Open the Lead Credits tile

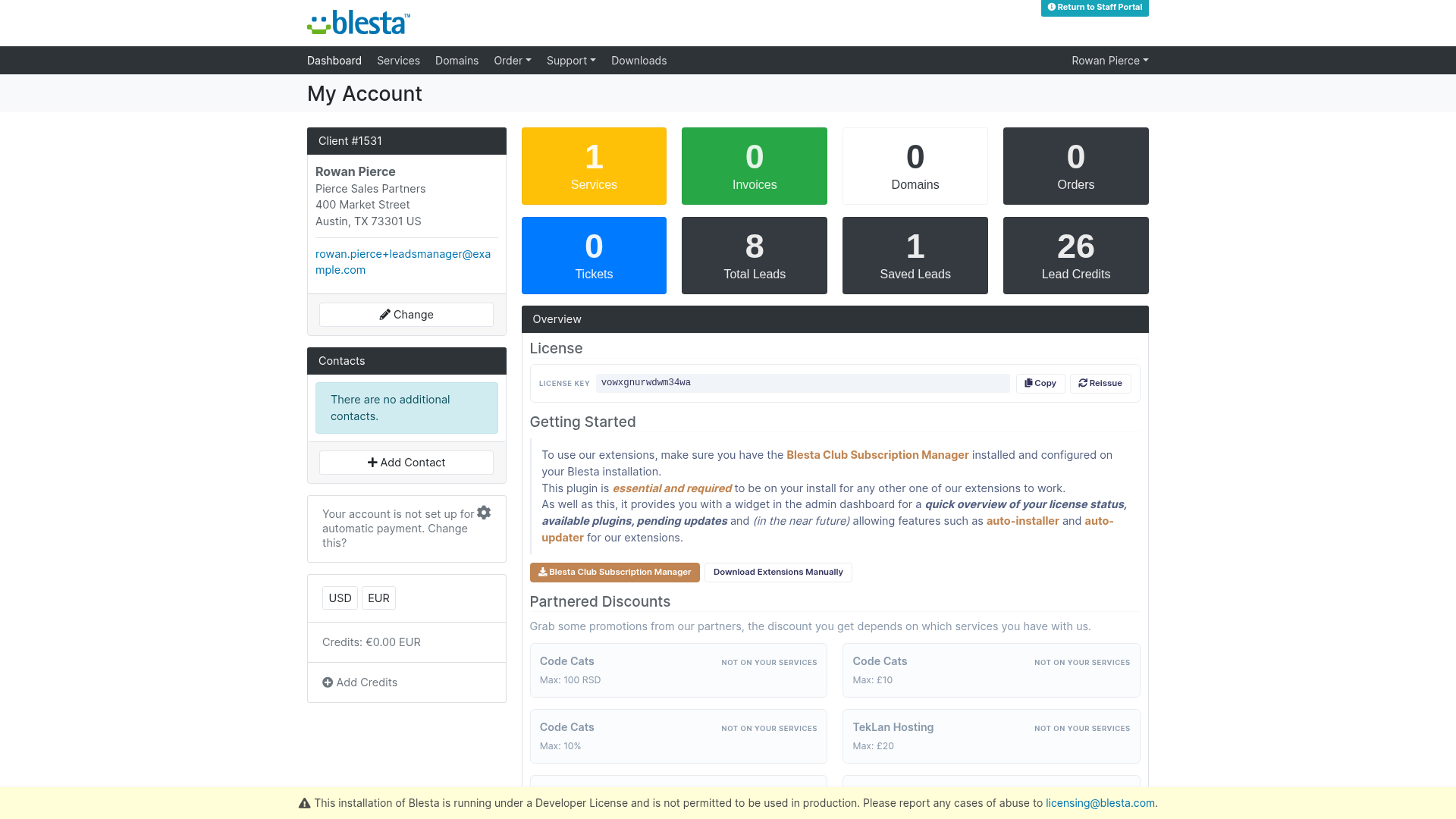tap(1076, 256)
